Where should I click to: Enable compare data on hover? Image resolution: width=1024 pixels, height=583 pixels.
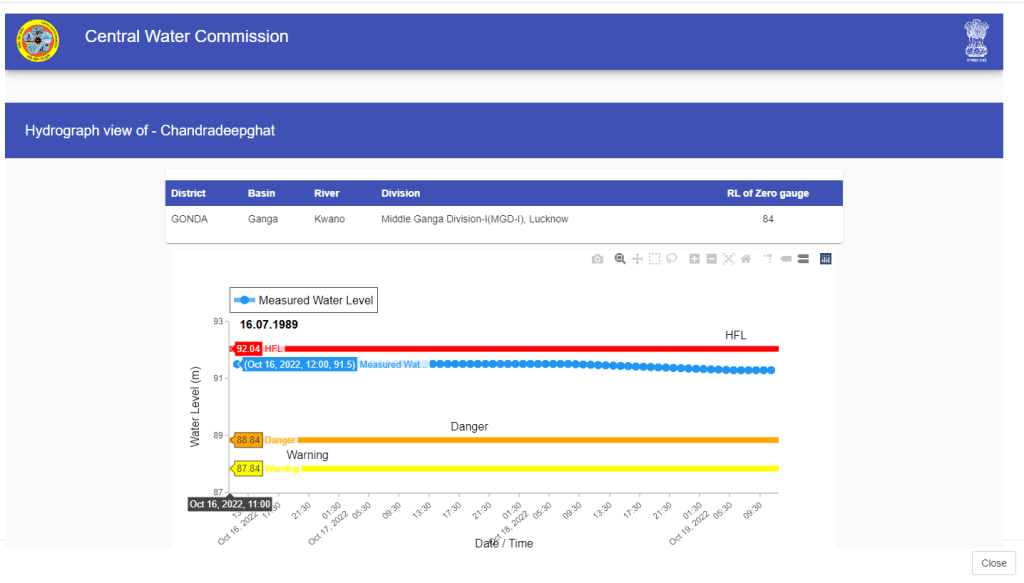point(802,259)
